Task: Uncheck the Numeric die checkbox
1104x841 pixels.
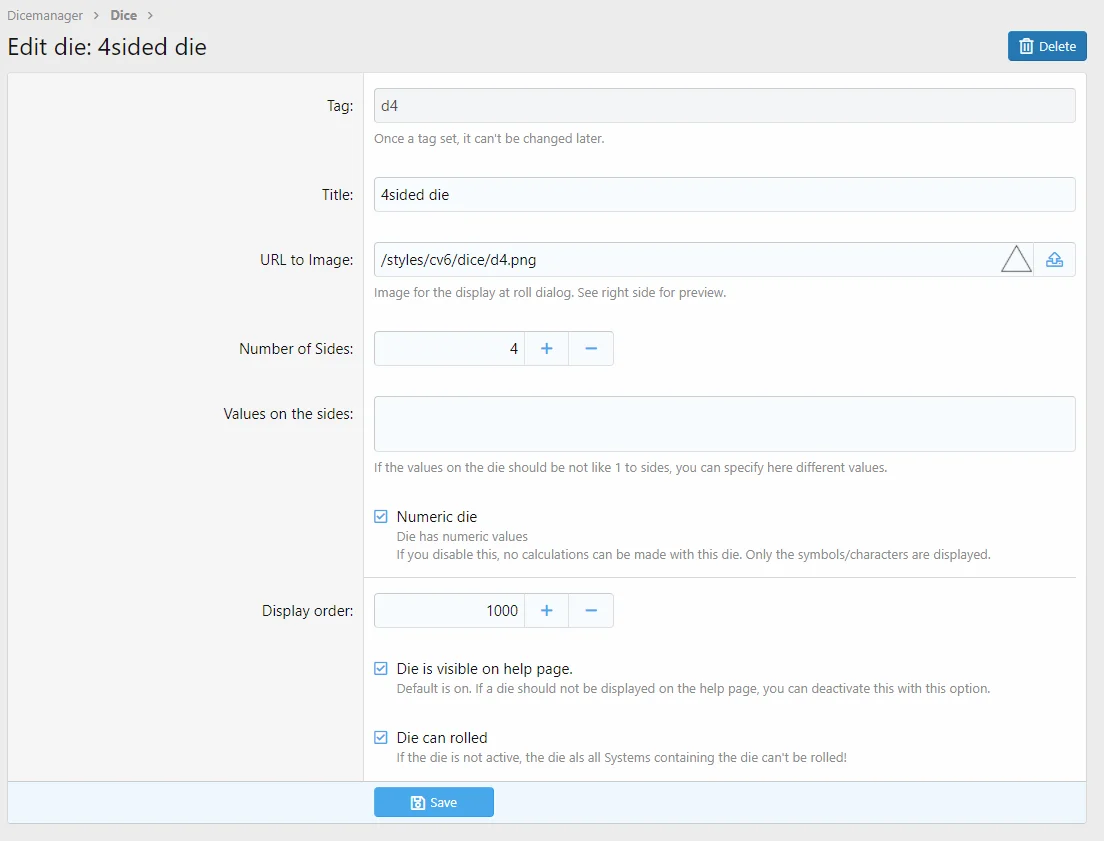Action: tap(381, 517)
